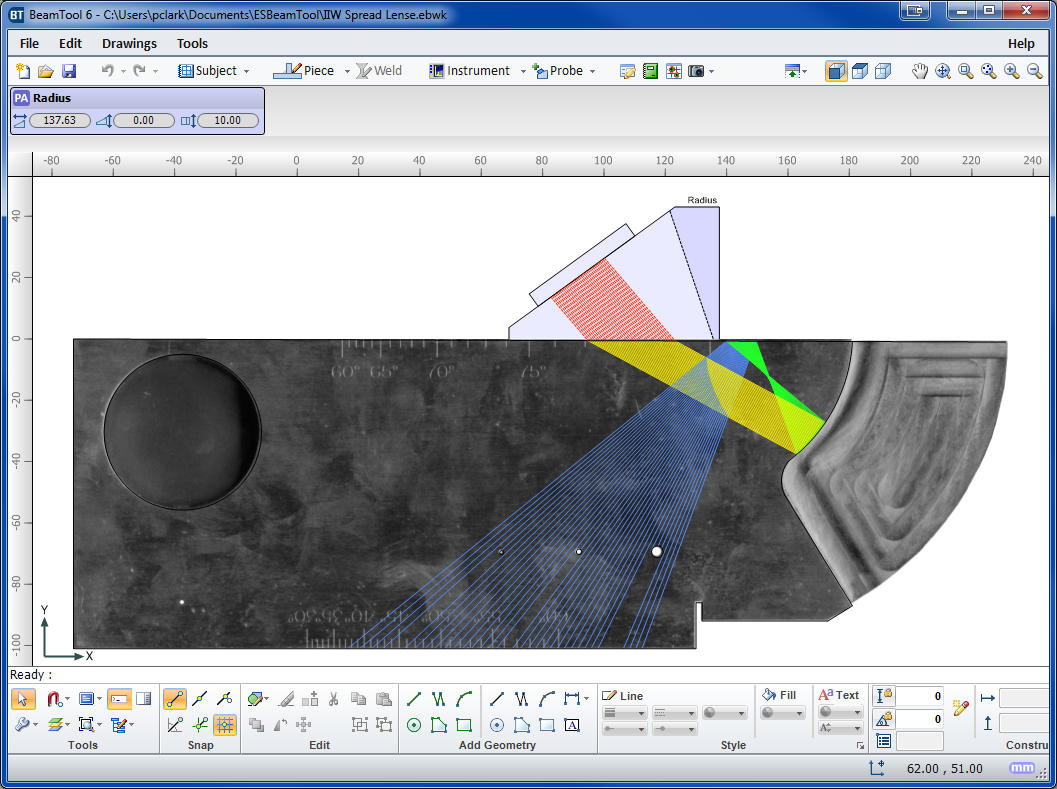The width and height of the screenshot is (1057, 789).
Task: Toggle snap to grid
Action: [x=225, y=725]
